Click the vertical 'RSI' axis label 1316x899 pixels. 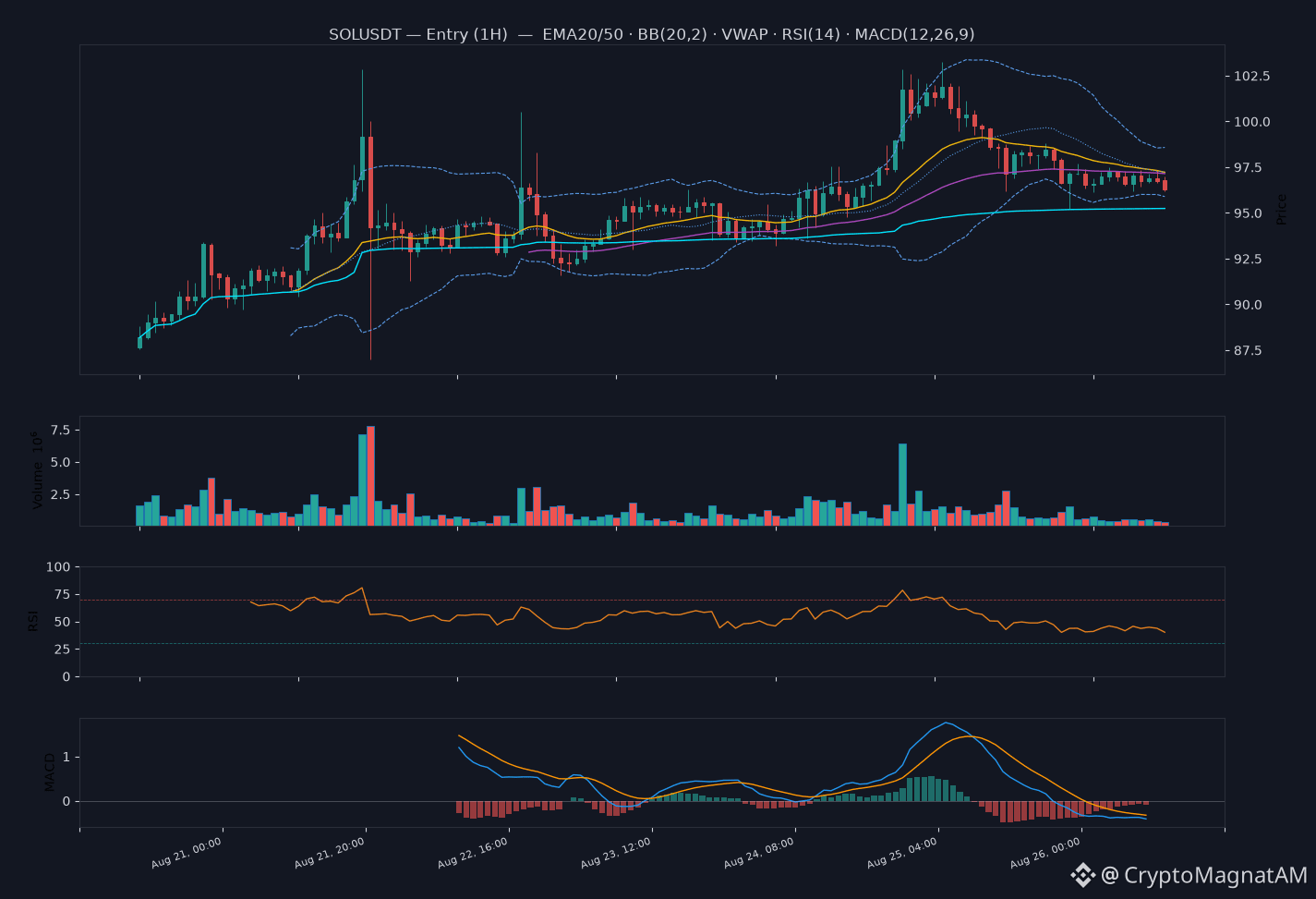32,621
